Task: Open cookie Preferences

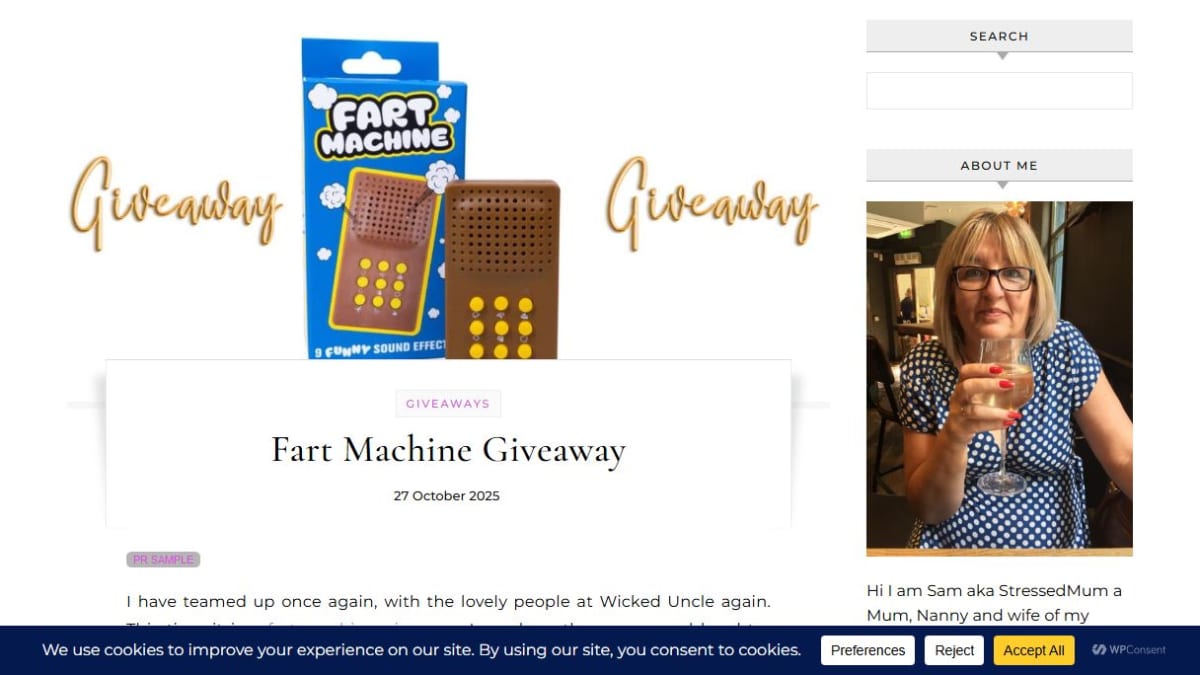Action: click(x=868, y=650)
